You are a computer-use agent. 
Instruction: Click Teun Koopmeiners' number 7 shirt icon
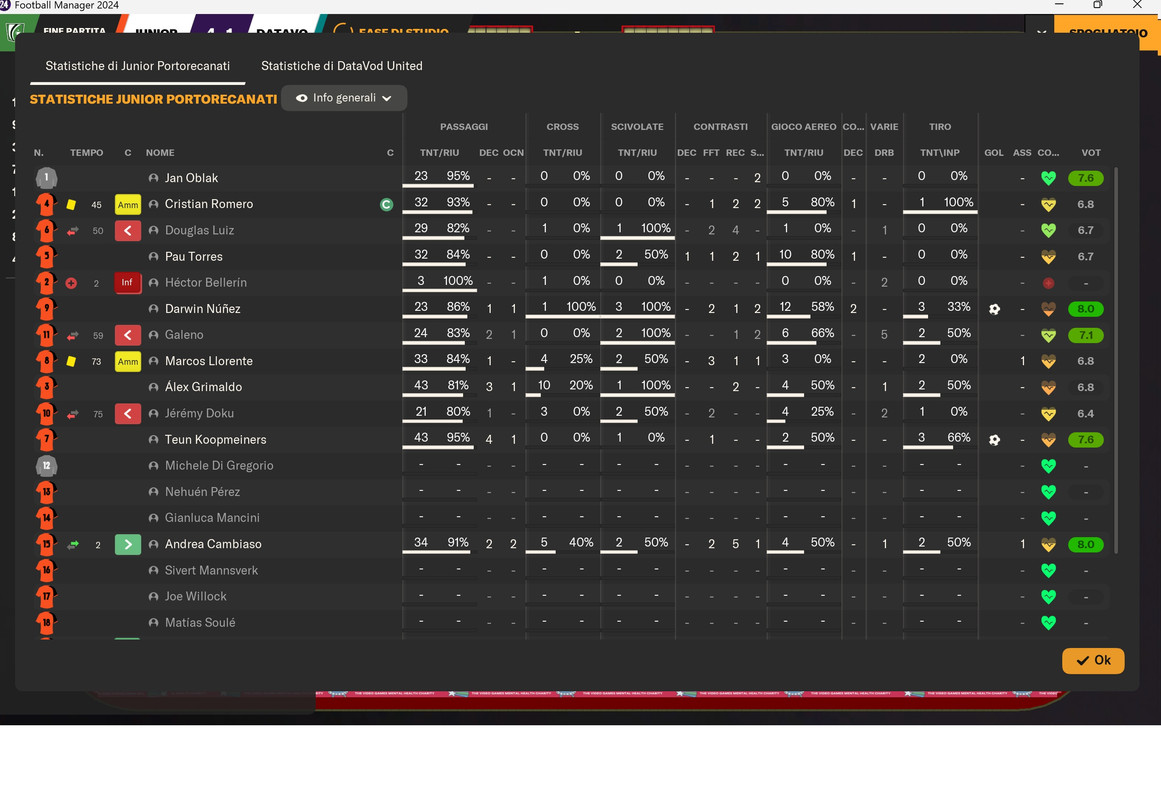pyautogui.click(x=46, y=439)
